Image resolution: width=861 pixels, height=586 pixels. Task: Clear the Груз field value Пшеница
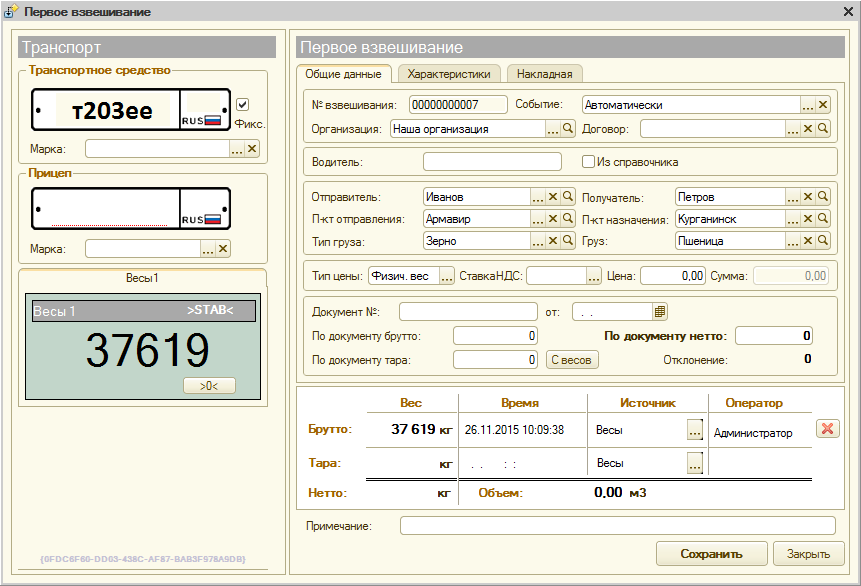click(x=807, y=241)
